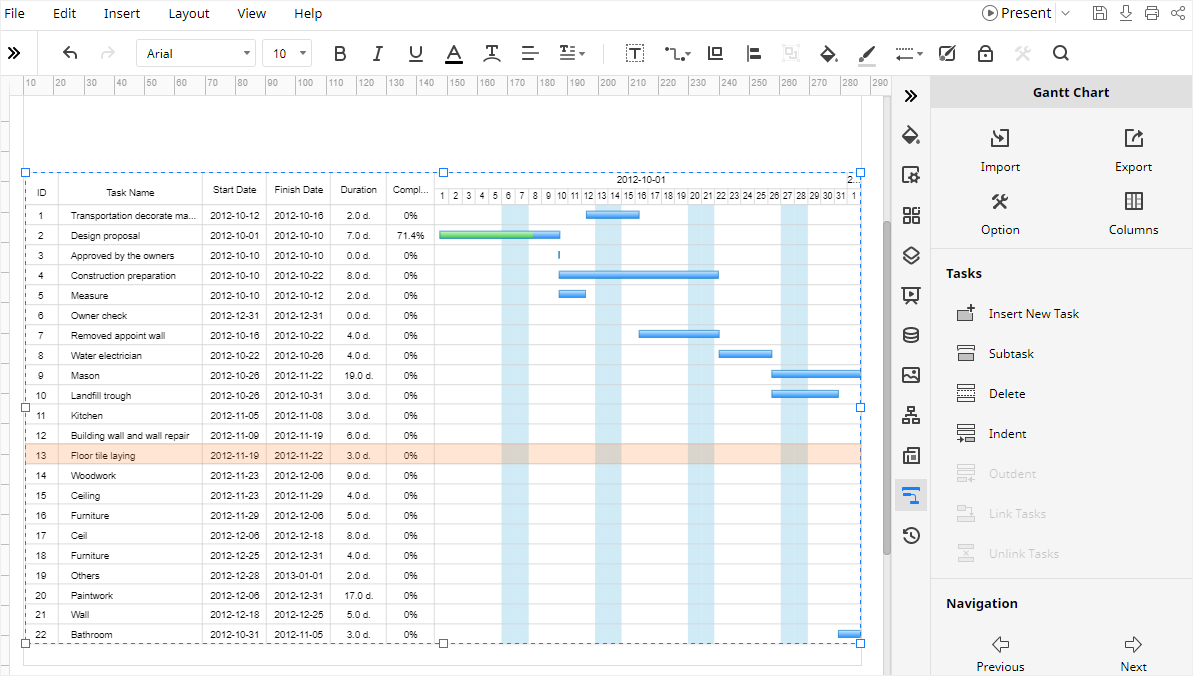The height and width of the screenshot is (676, 1193).
Task: Toggle Underline formatting
Action: coord(415,53)
